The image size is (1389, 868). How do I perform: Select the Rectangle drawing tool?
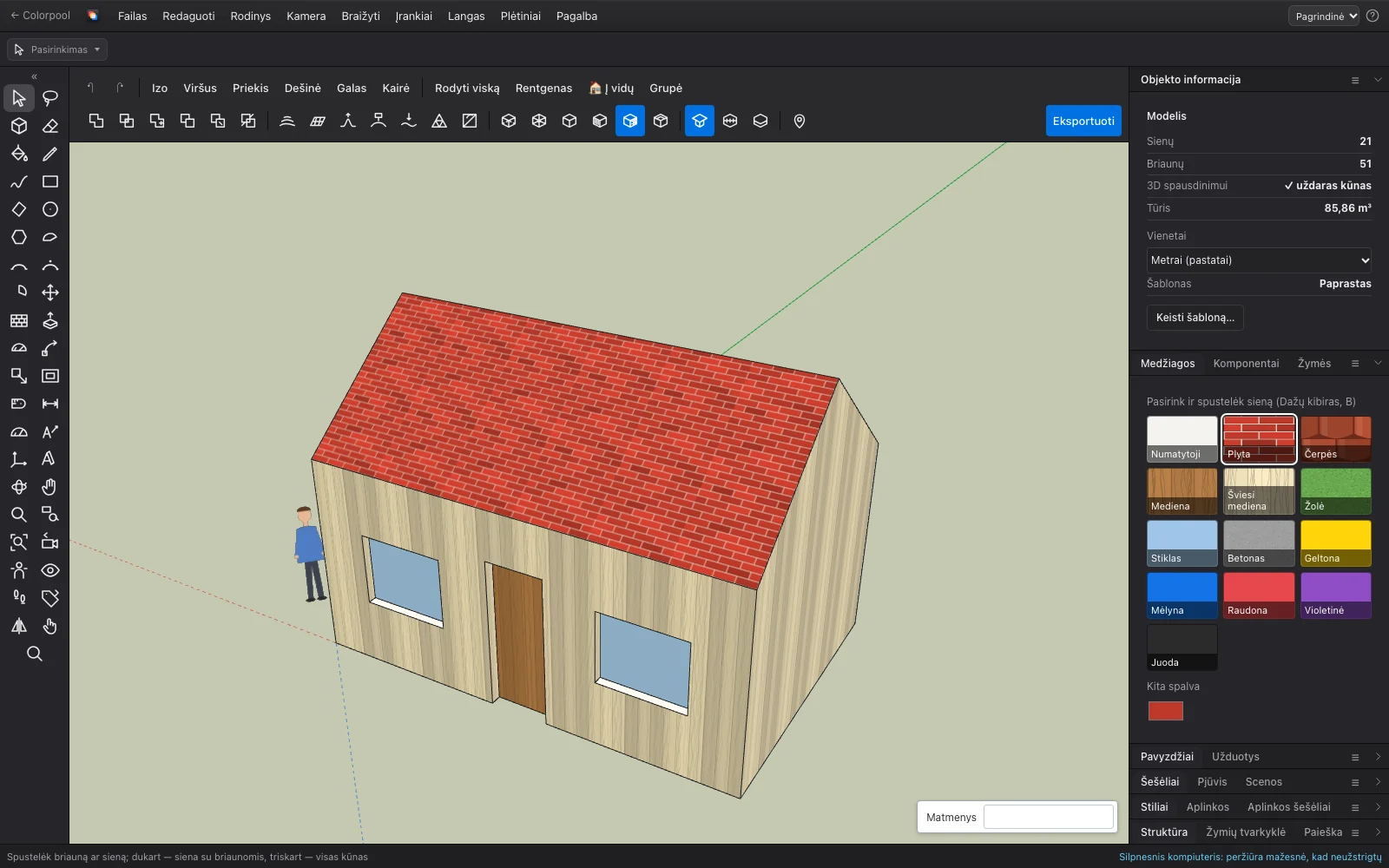tap(50, 181)
